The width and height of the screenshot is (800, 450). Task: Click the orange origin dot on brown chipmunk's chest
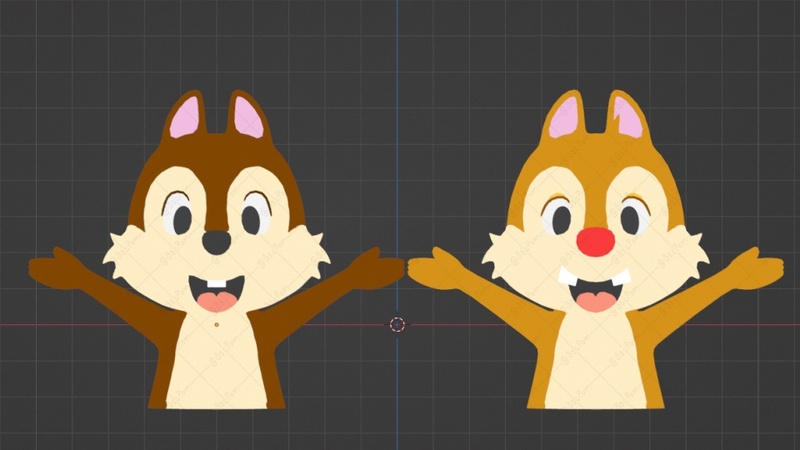click(217, 324)
